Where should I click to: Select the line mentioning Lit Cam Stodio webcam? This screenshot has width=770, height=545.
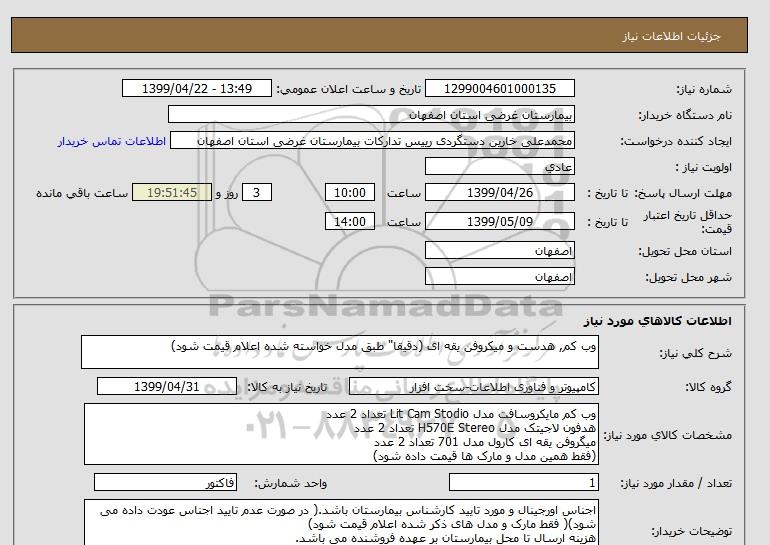(461, 414)
